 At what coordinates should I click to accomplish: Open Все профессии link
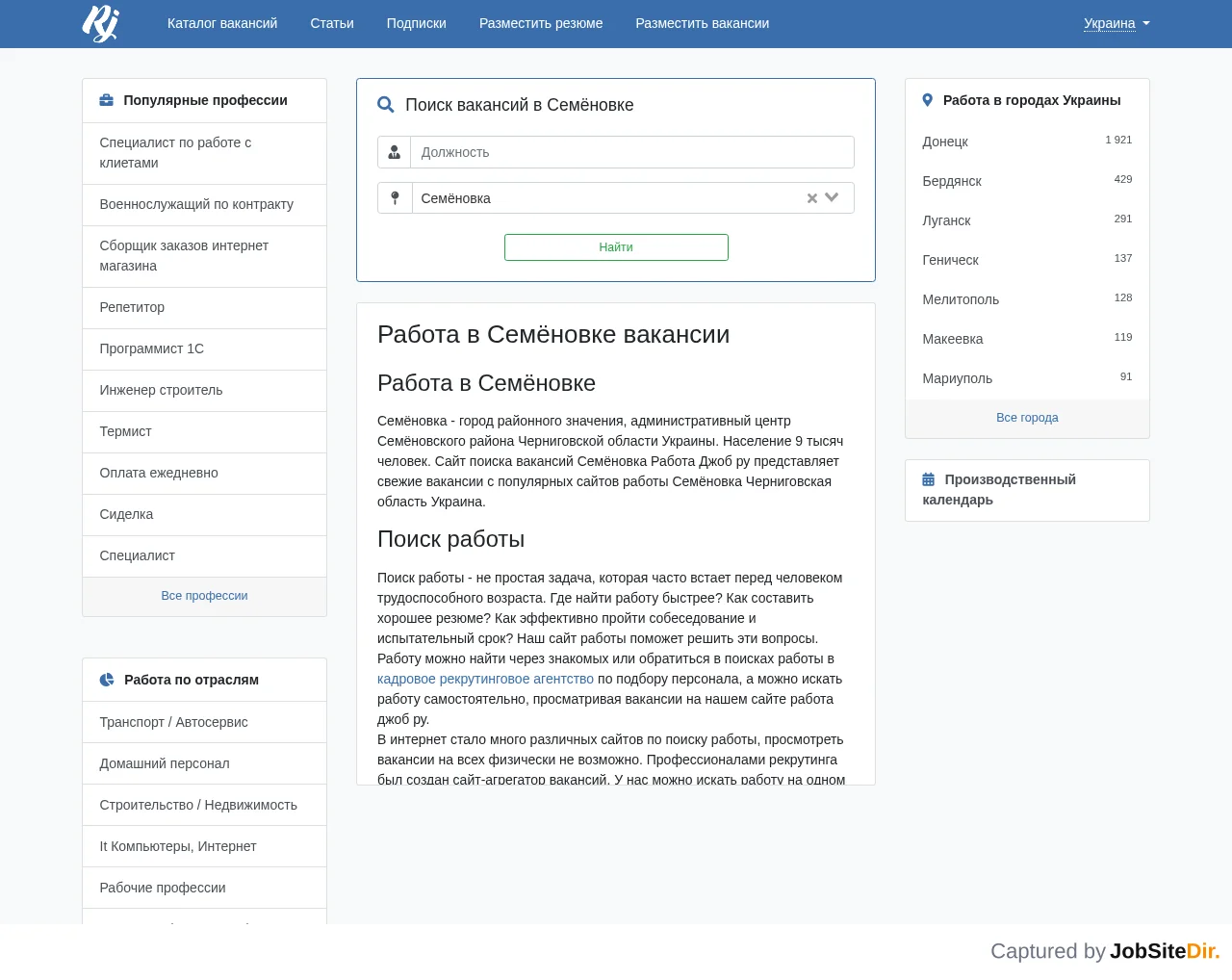[204, 596]
